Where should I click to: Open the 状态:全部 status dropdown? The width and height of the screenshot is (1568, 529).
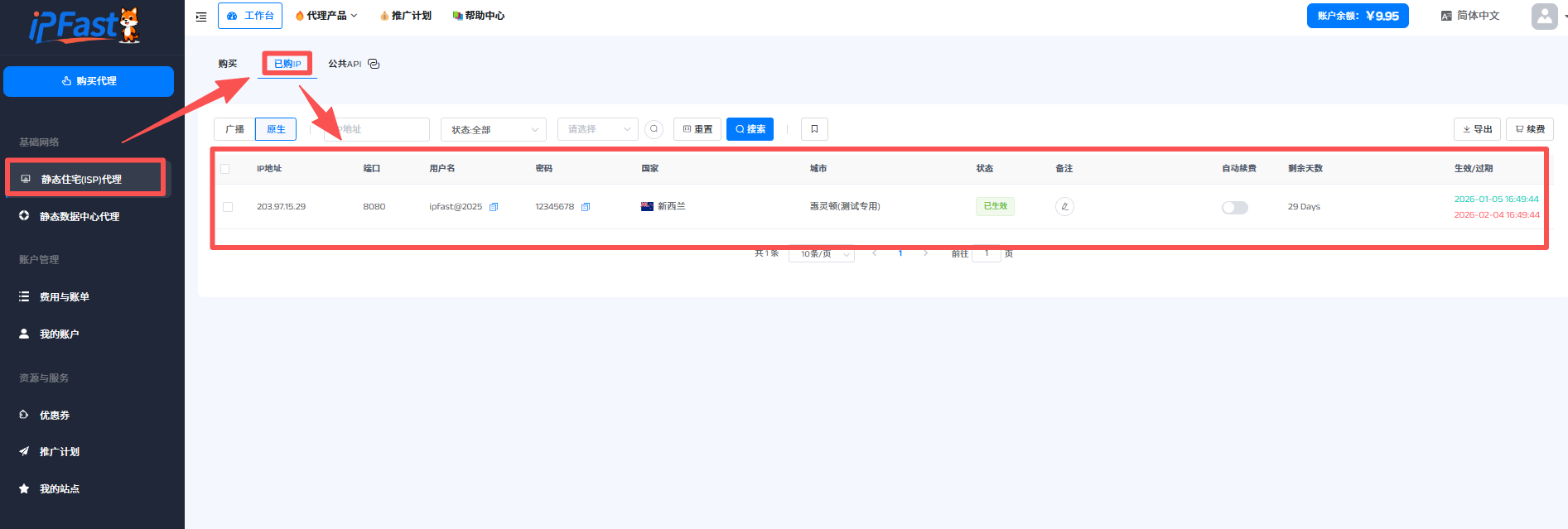point(493,129)
